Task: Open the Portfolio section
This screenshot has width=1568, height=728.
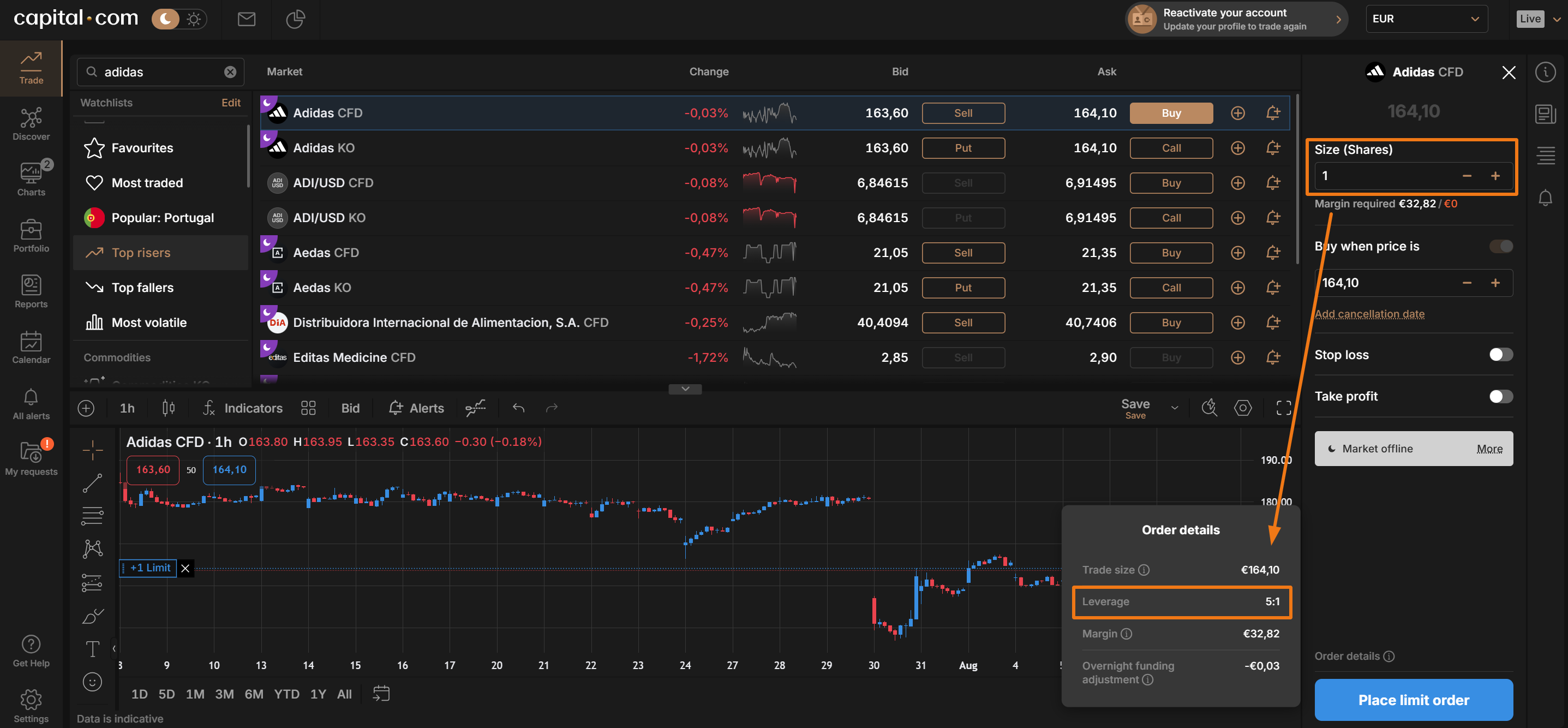Action: click(x=31, y=236)
